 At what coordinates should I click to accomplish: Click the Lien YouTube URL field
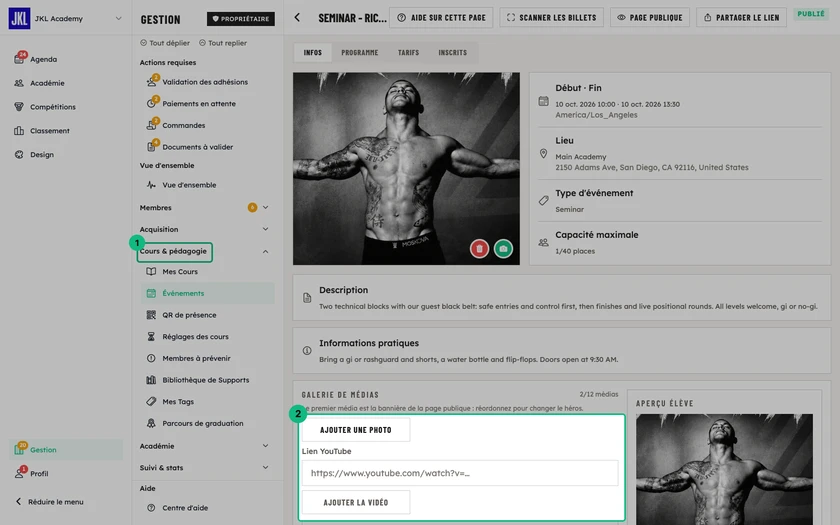coord(460,473)
